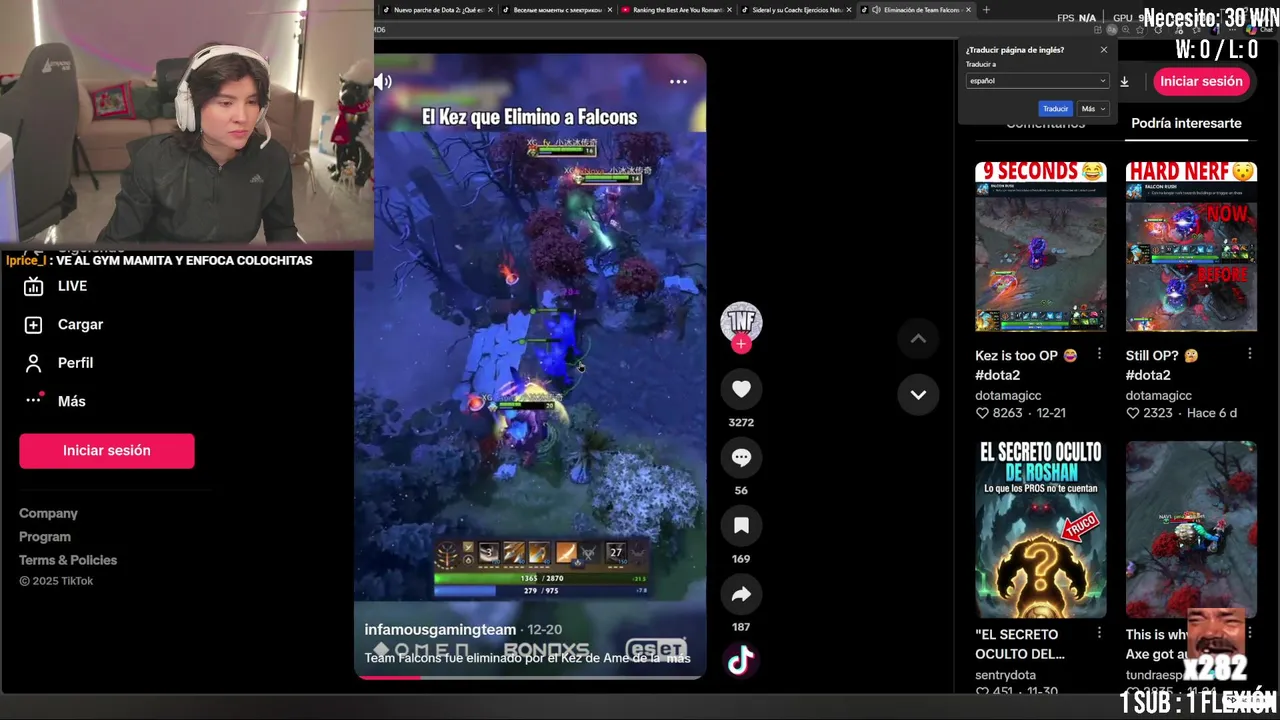Like the video with heart icon
Viewport: 1280px width, 720px height.
(741, 389)
